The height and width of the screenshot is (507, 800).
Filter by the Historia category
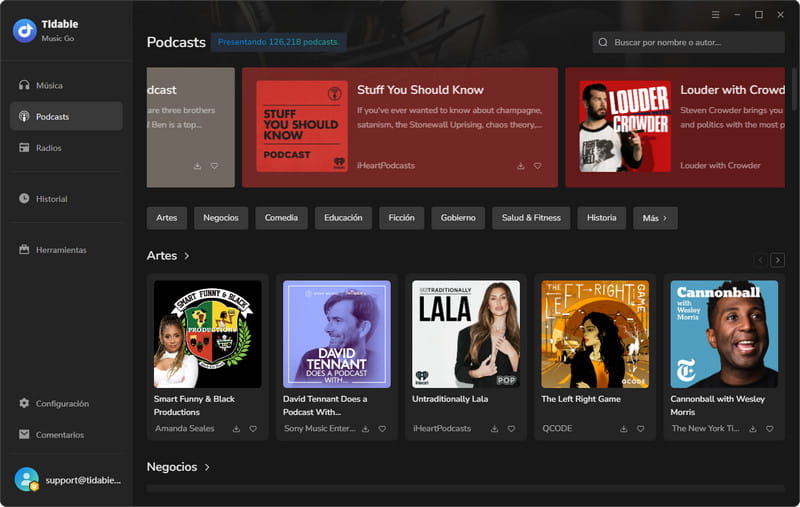602,218
